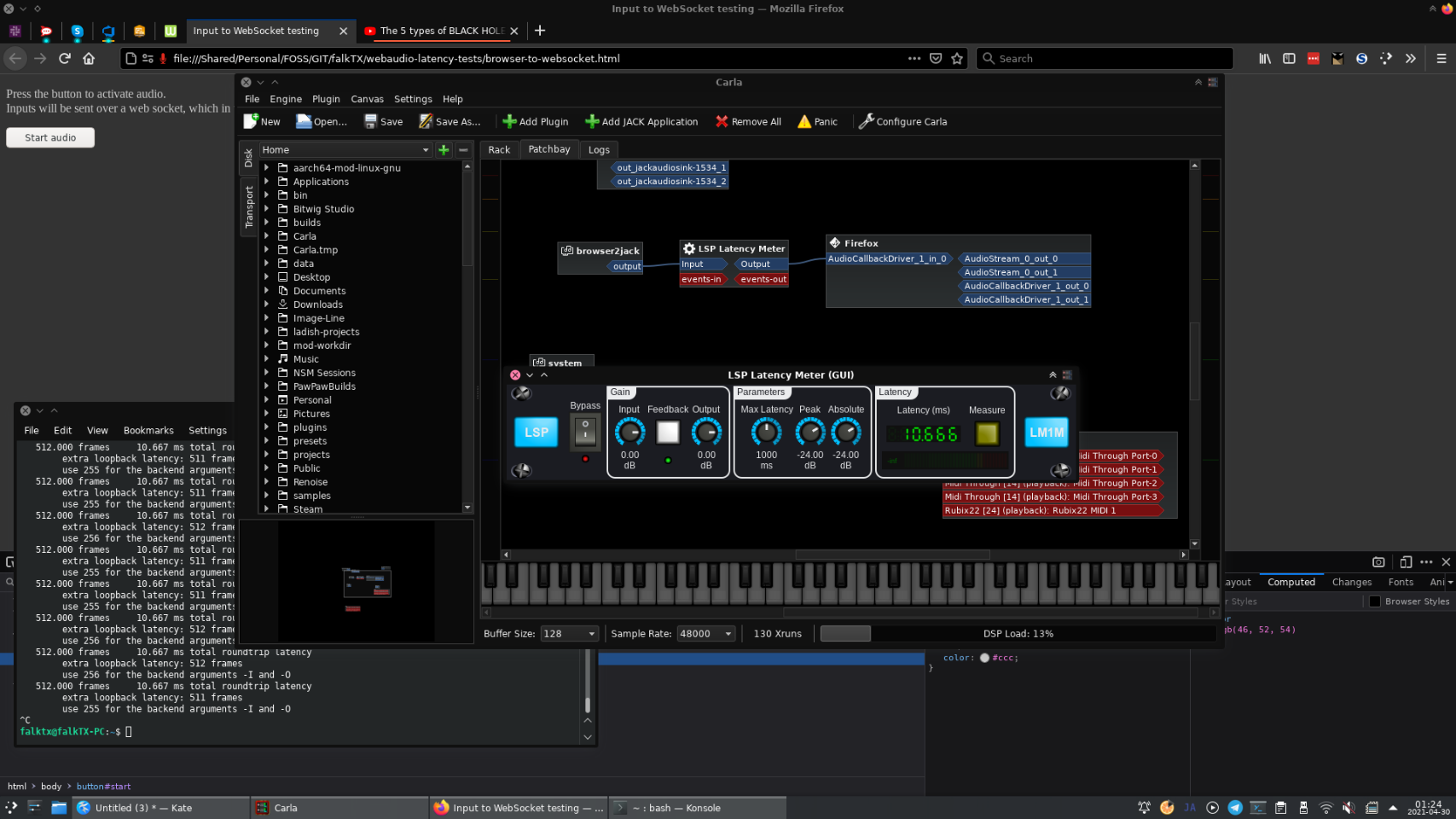Toggle the Feedback button in Gain section

[x=668, y=433]
